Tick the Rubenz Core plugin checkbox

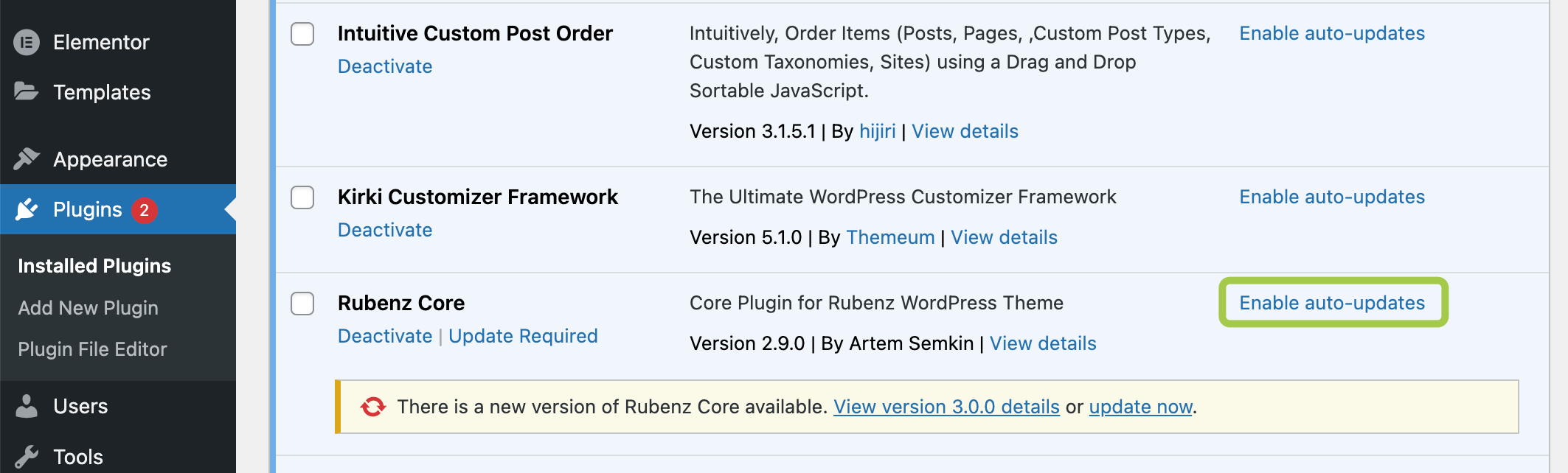[302, 304]
